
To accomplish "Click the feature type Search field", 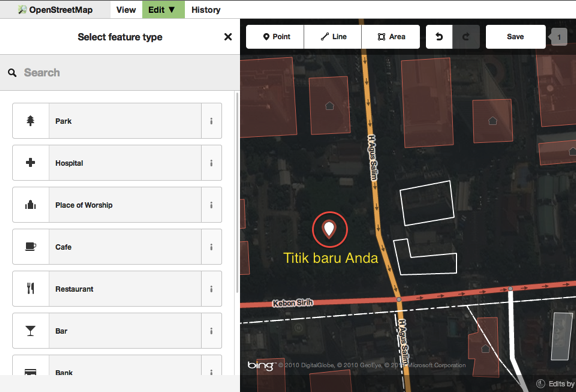I will pyautogui.click(x=120, y=73).
